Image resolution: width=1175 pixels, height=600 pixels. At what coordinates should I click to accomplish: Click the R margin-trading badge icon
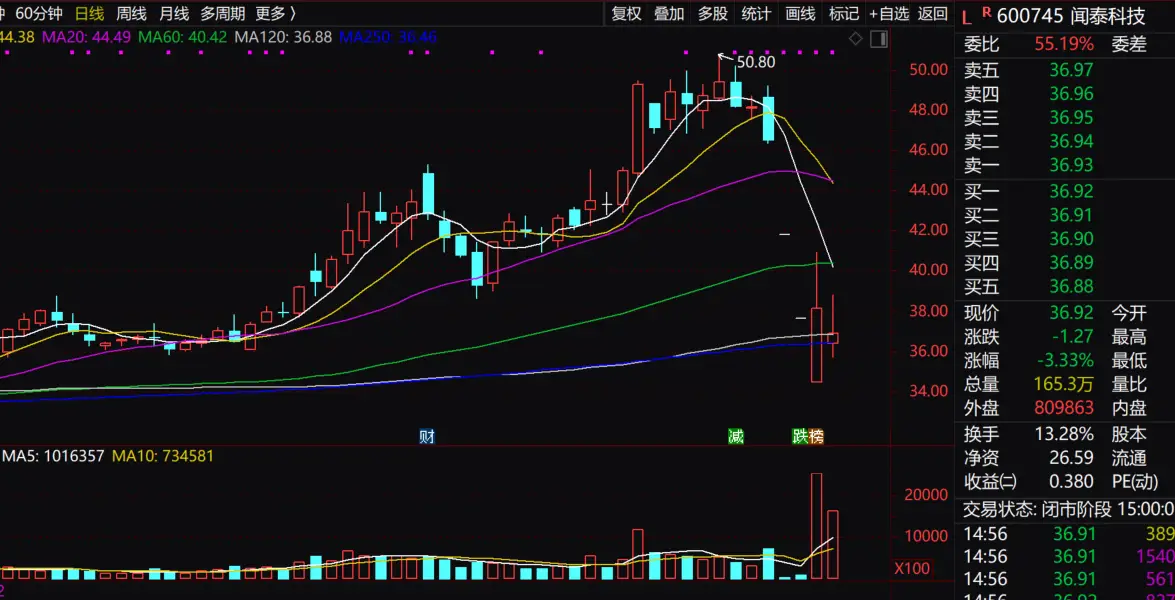point(986,12)
